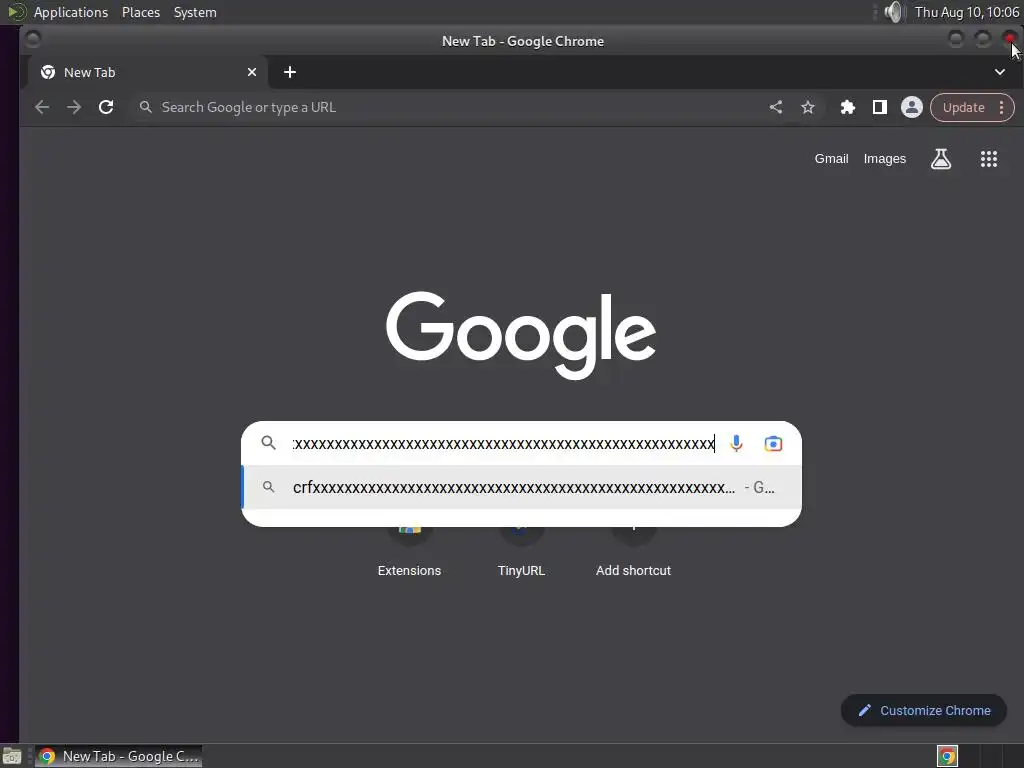Open the Google apps grid
1024x768 pixels.
click(x=989, y=159)
